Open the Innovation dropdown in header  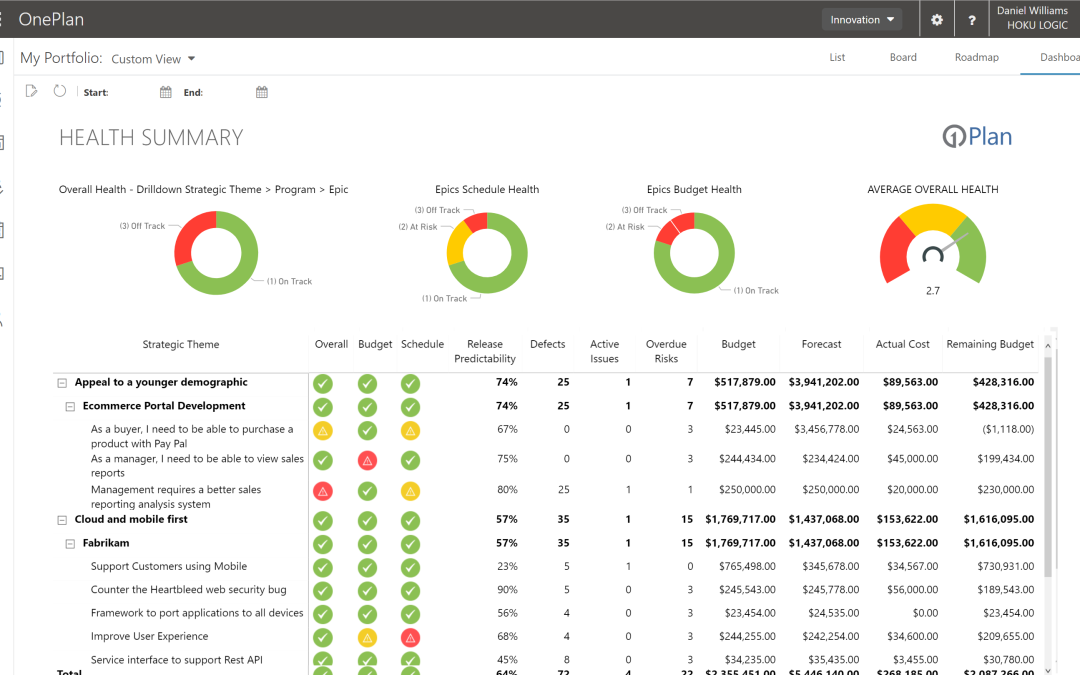pos(861,20)
